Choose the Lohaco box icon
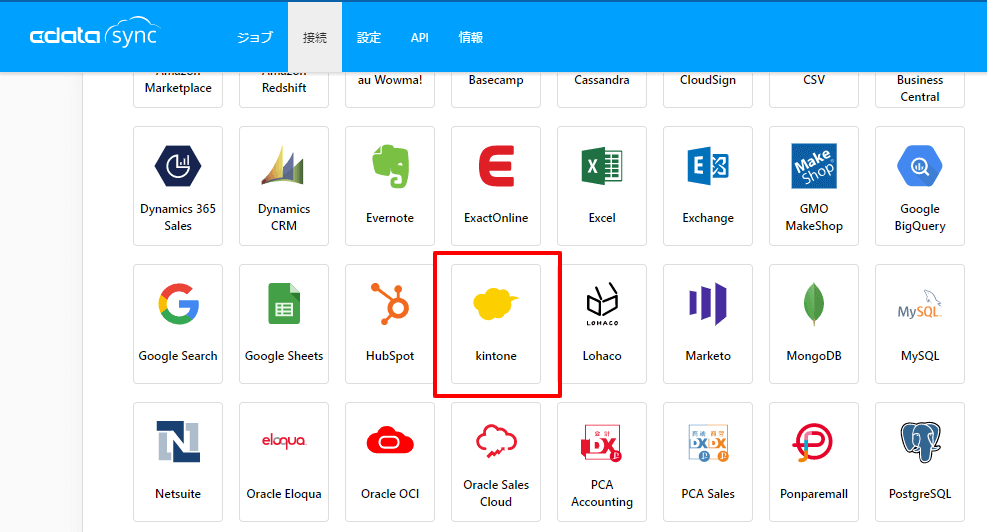This screenshot has width=988, height=532. (x=602, y=304)
